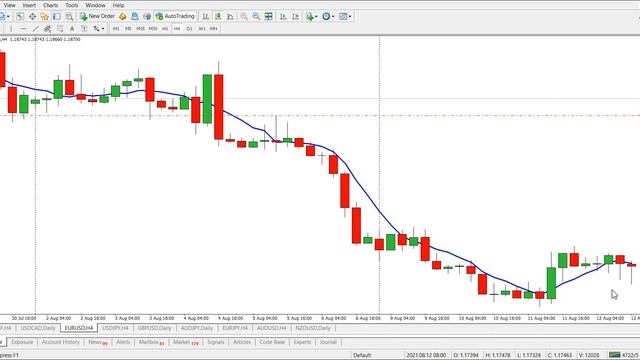The image size is (640, 360).
Task: Toggle chart shift icon
Action: [x=296, y=16]
